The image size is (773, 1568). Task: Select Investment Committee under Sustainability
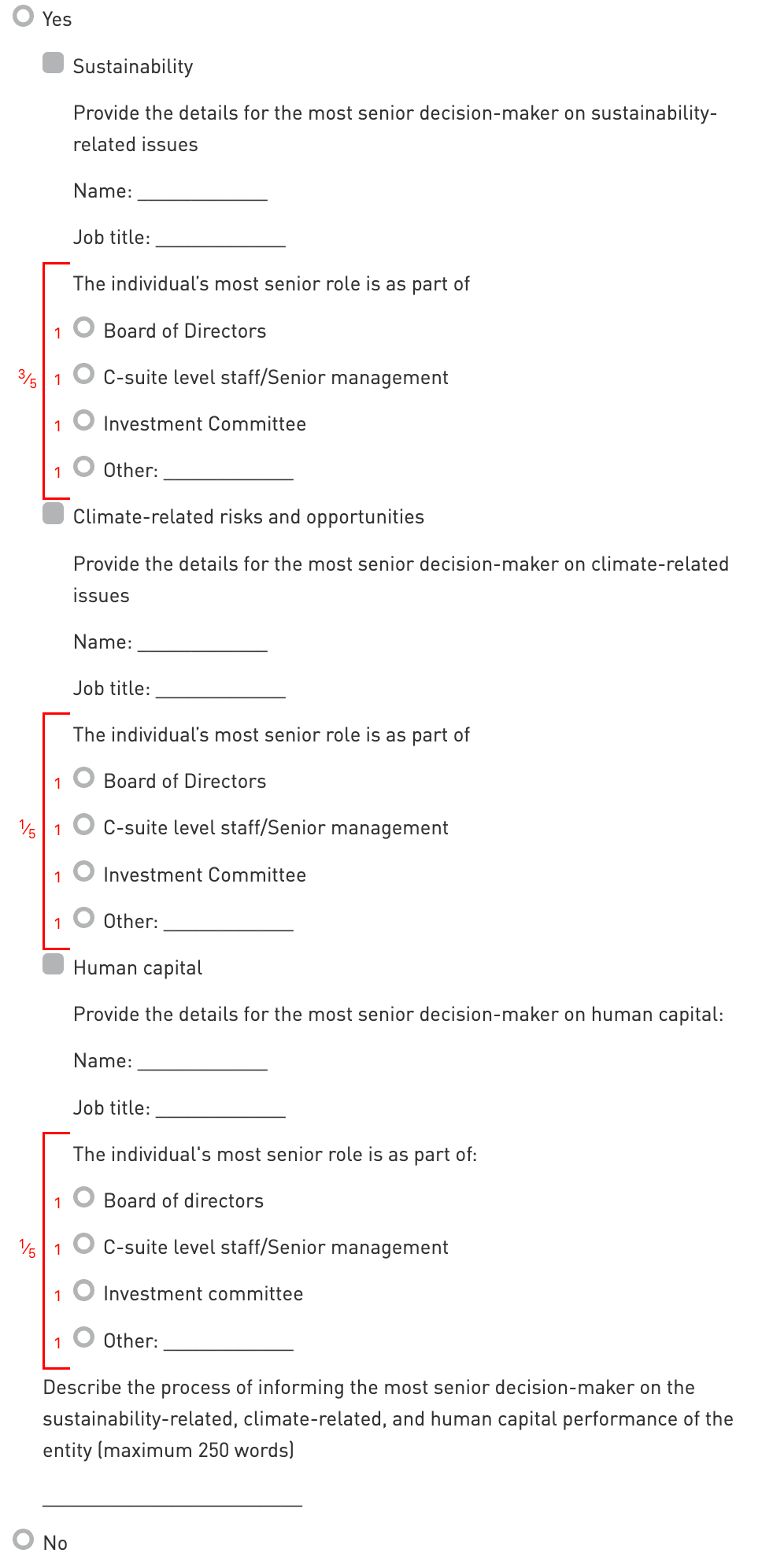(x=84, y=420)
